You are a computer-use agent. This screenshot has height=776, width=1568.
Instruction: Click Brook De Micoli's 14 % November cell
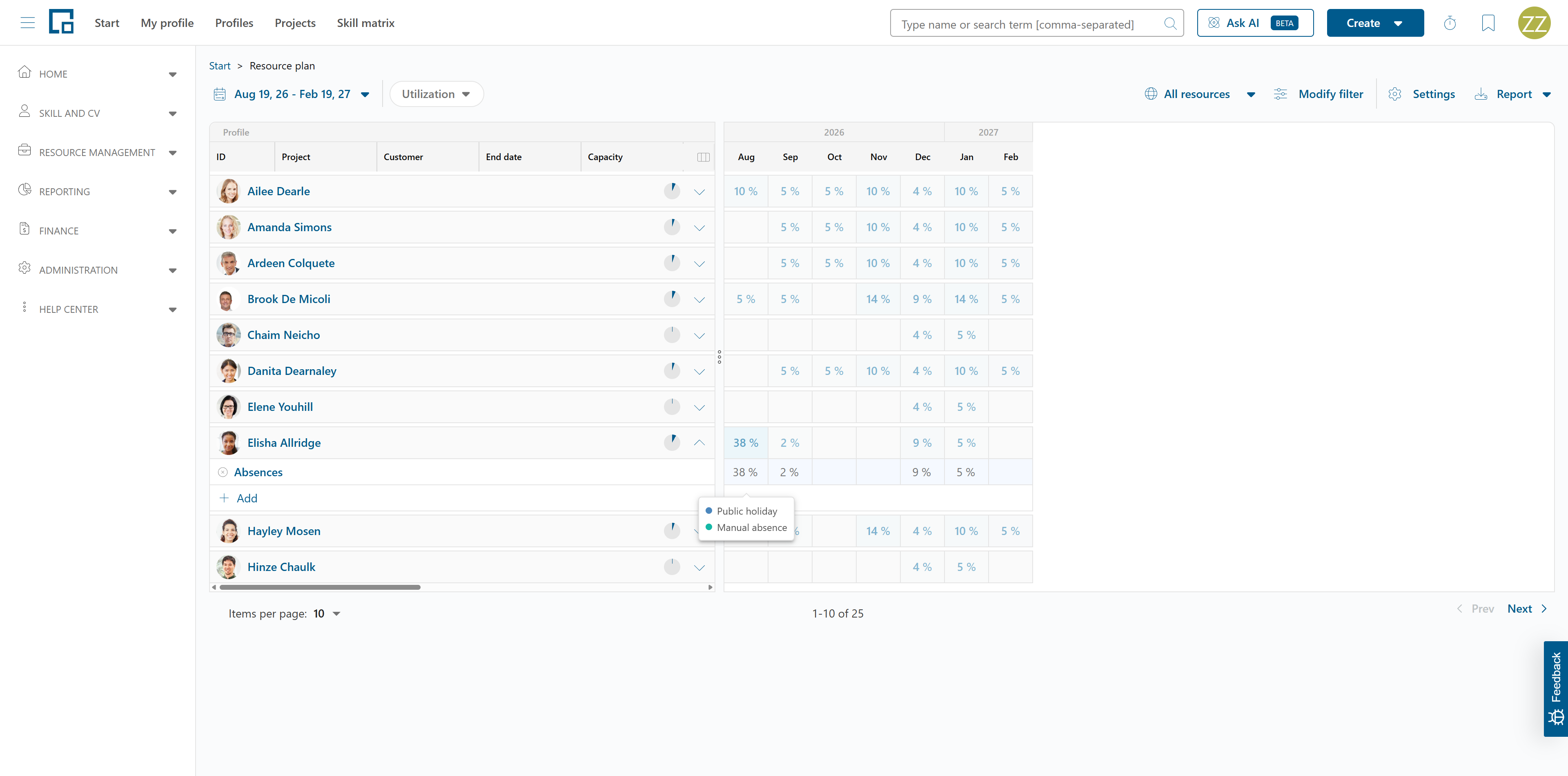(878, 299)
